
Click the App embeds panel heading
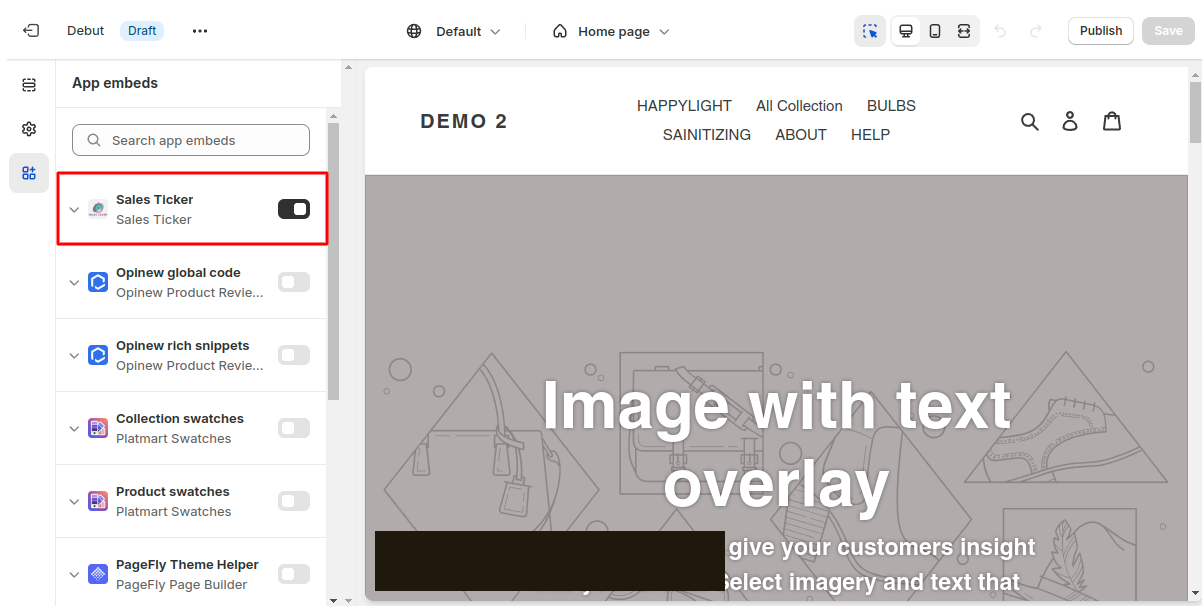[115, 83]
